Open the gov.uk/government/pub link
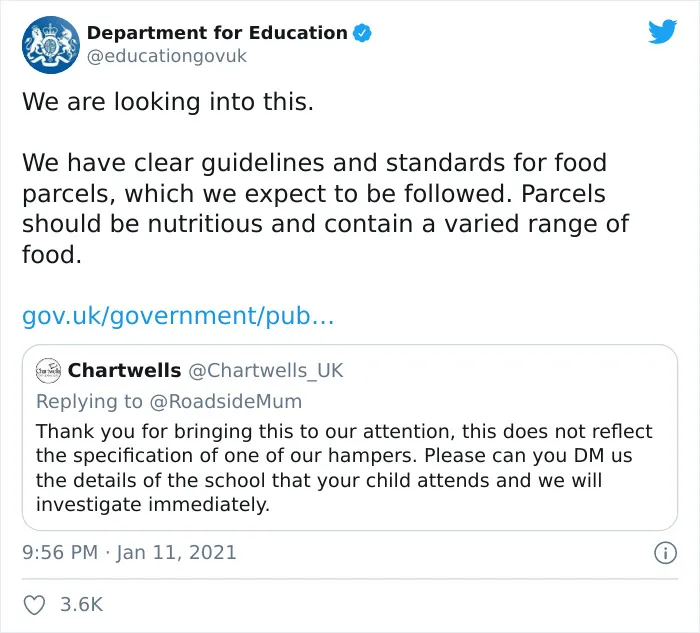700x633 pixels. 178,316
